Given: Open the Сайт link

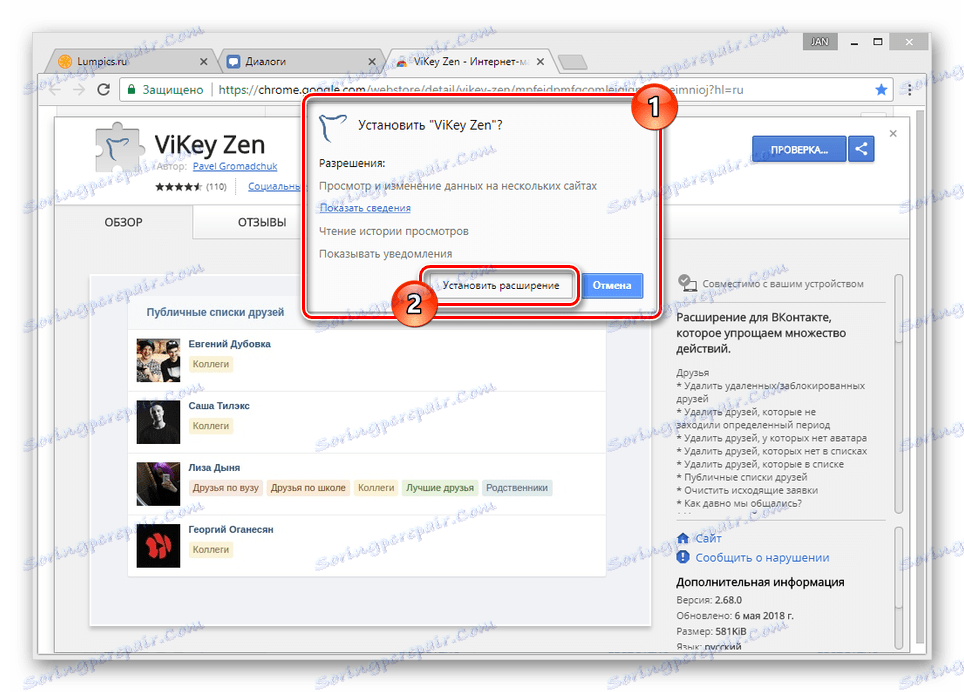Looking at the screenshot, I should (708, 538).
